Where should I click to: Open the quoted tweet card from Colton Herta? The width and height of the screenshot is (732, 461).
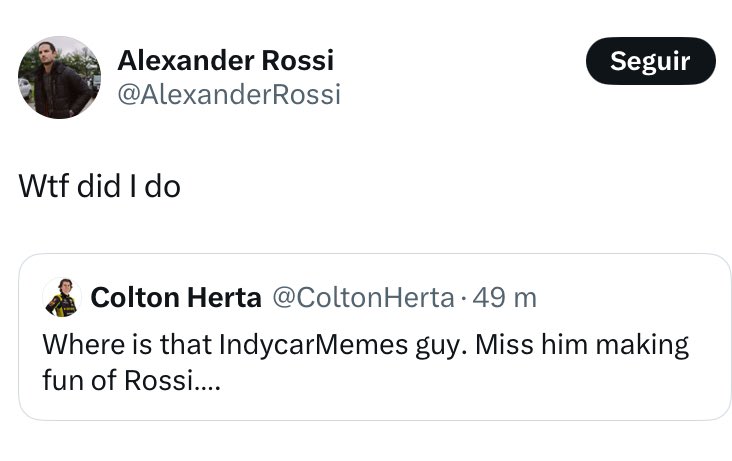coord(374,337)
